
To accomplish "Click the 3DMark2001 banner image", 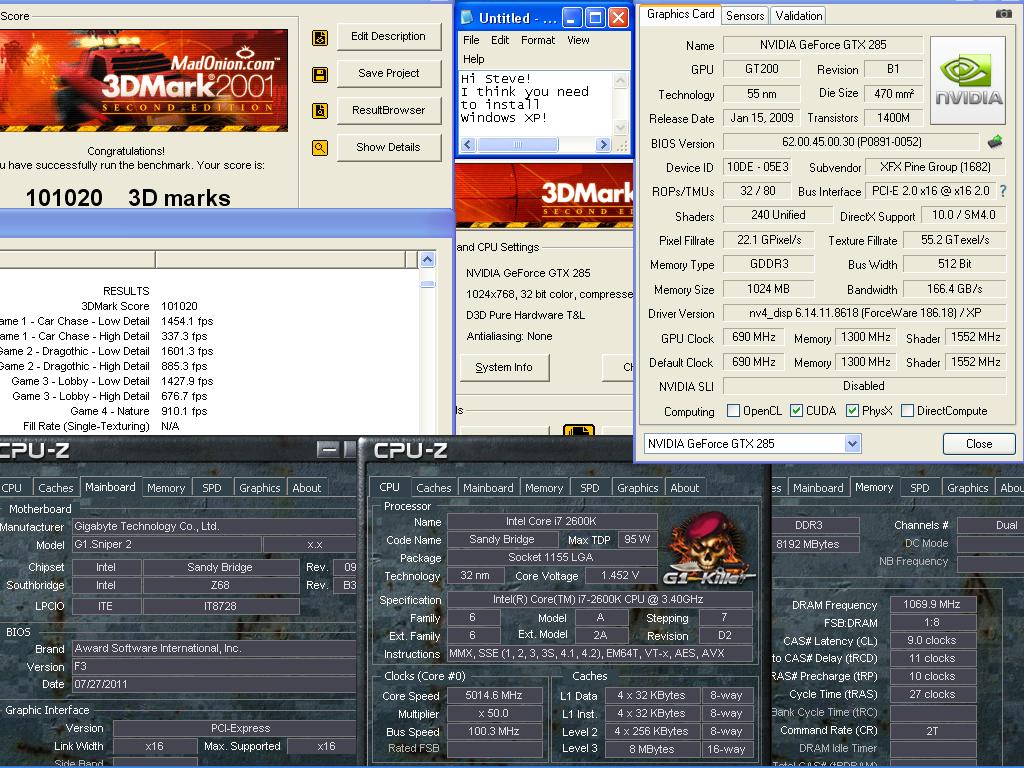I will [x=143, y=80].
